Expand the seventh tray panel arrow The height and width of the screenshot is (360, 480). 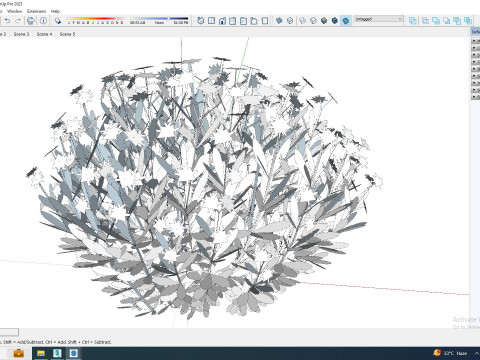(475, 83)
